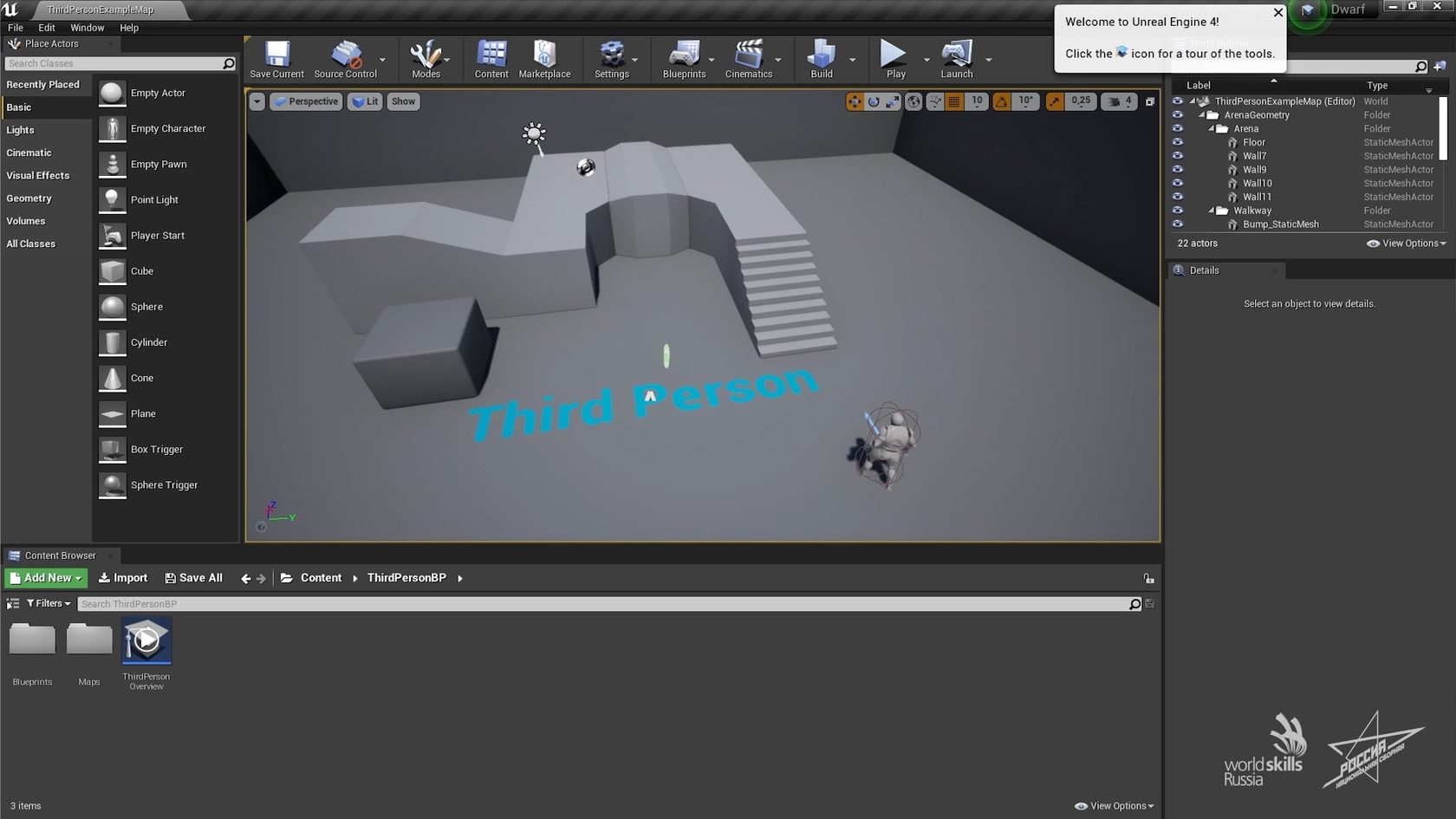Click the Launch toolbar icon
1456x819 pixels.
(x=957, y=59)
